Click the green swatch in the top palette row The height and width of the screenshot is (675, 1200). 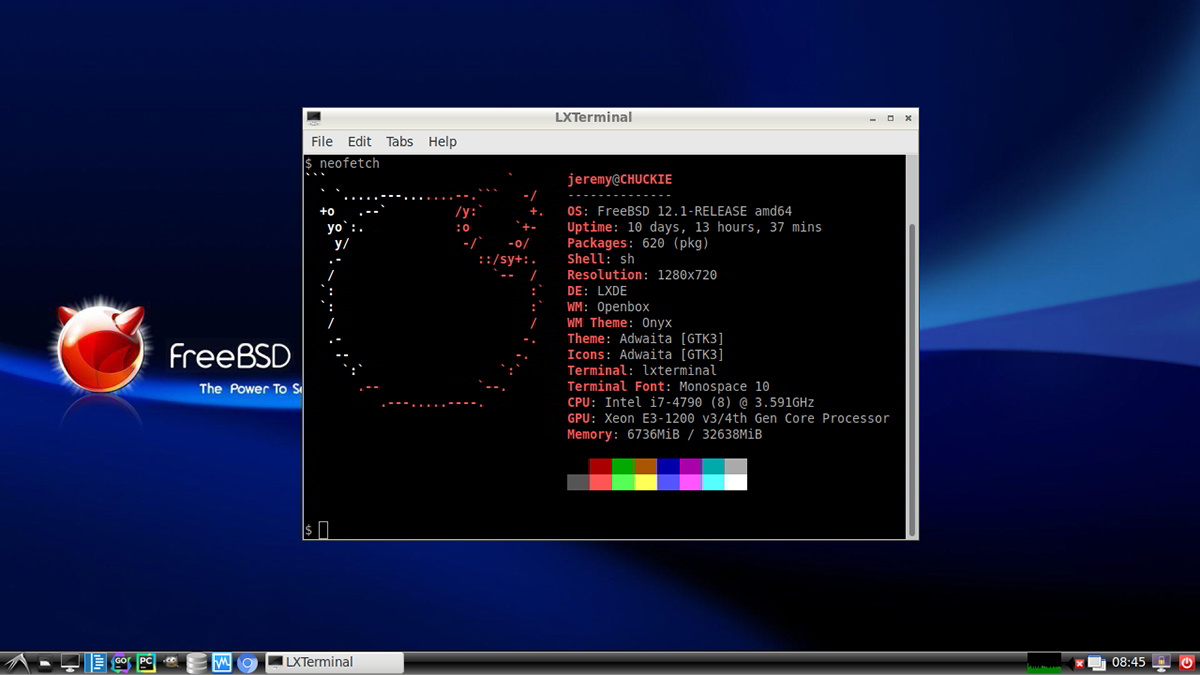[623, 466]
